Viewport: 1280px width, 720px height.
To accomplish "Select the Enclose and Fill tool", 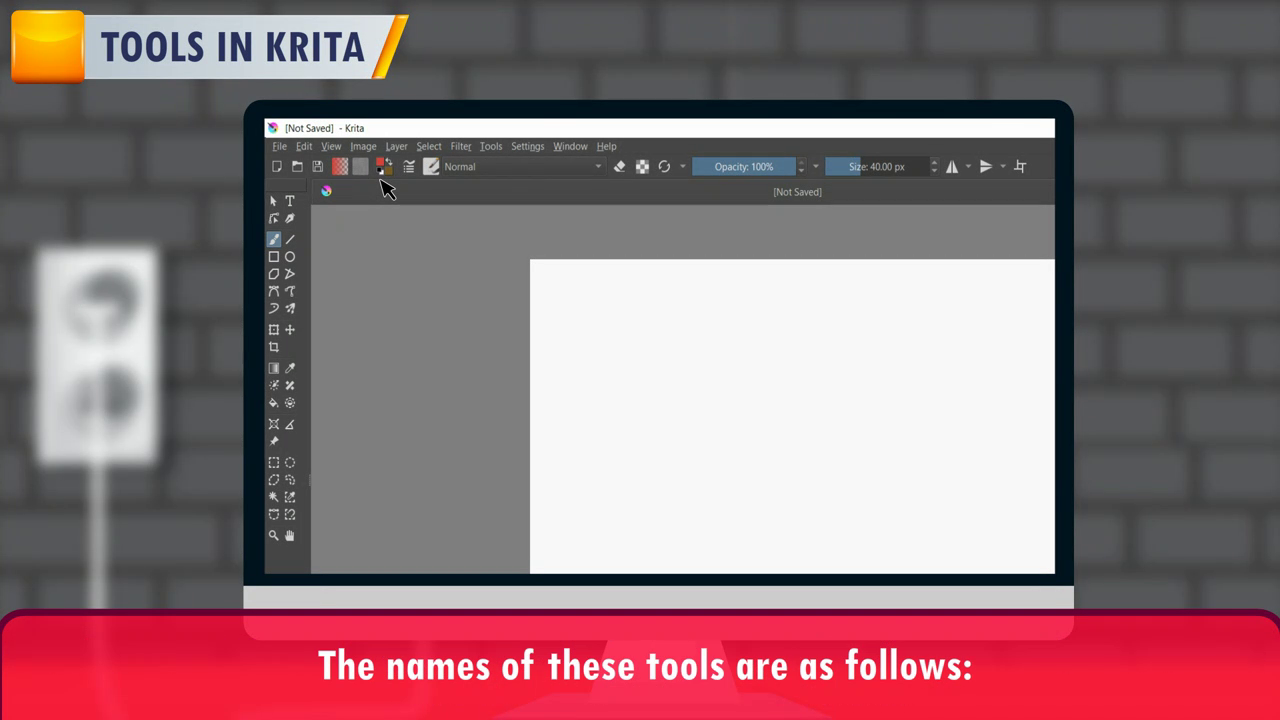I will tap(290, 403).
